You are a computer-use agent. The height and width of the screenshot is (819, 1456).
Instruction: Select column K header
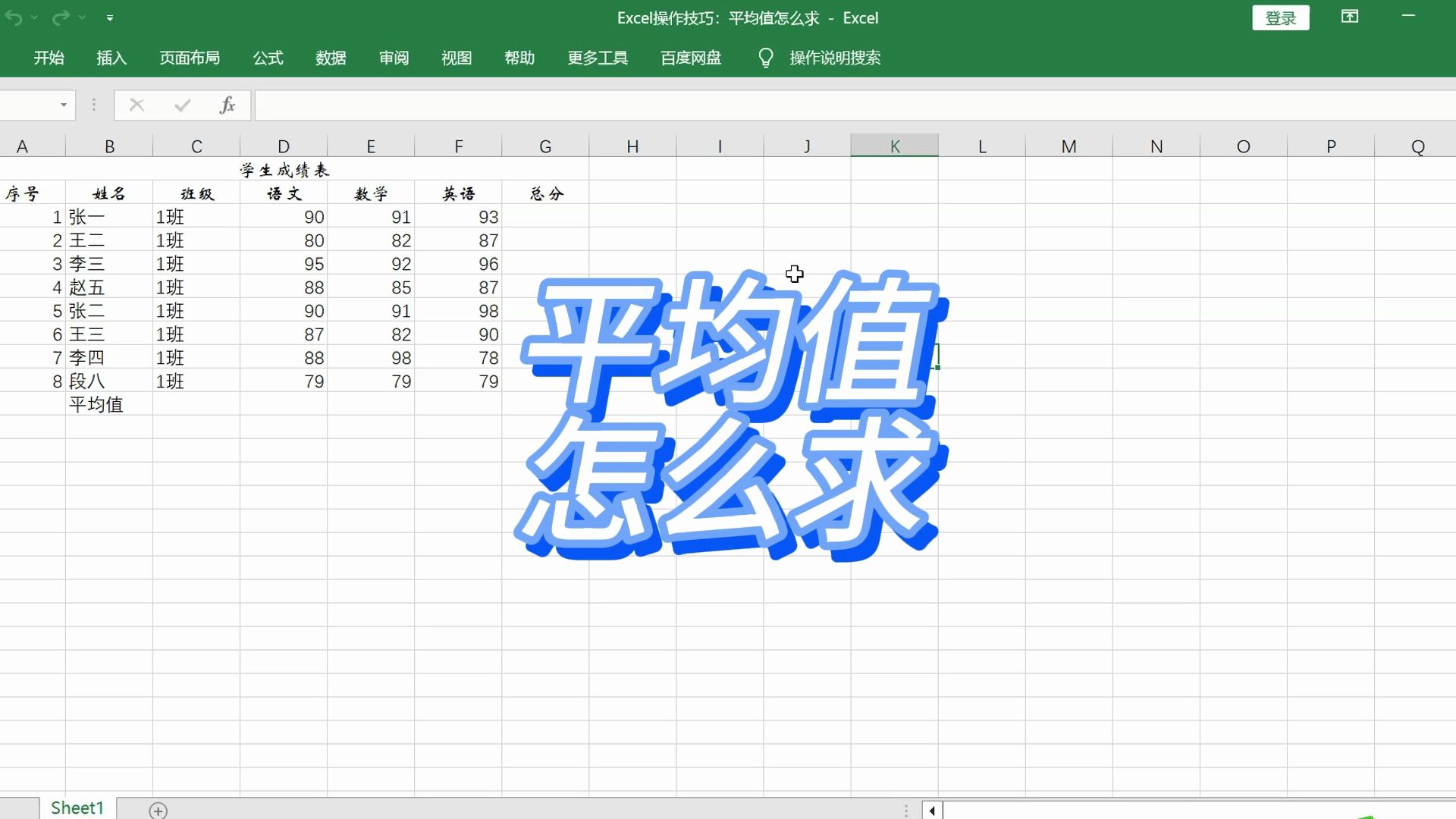tap(895, 146)
